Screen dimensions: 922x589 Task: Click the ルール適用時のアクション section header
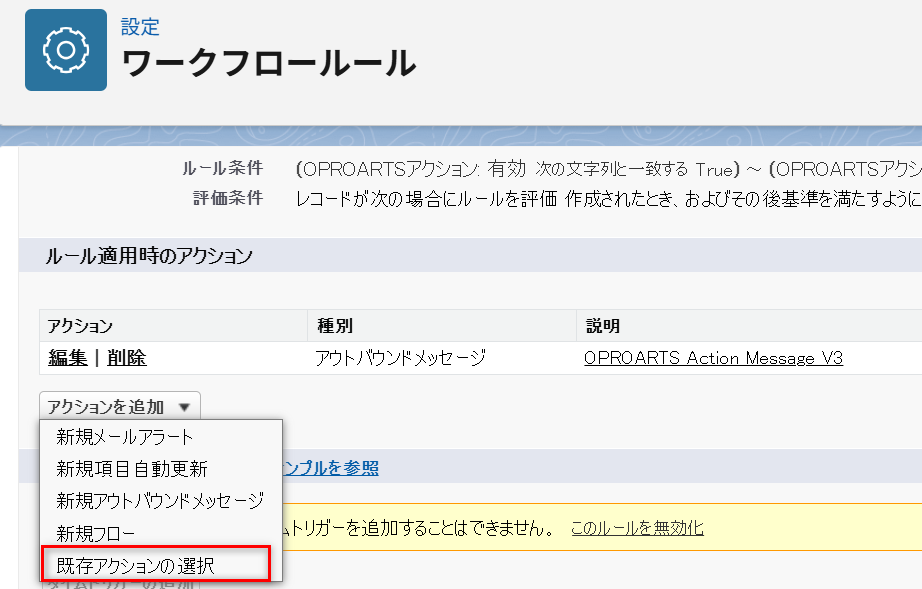tap(149, 256)
